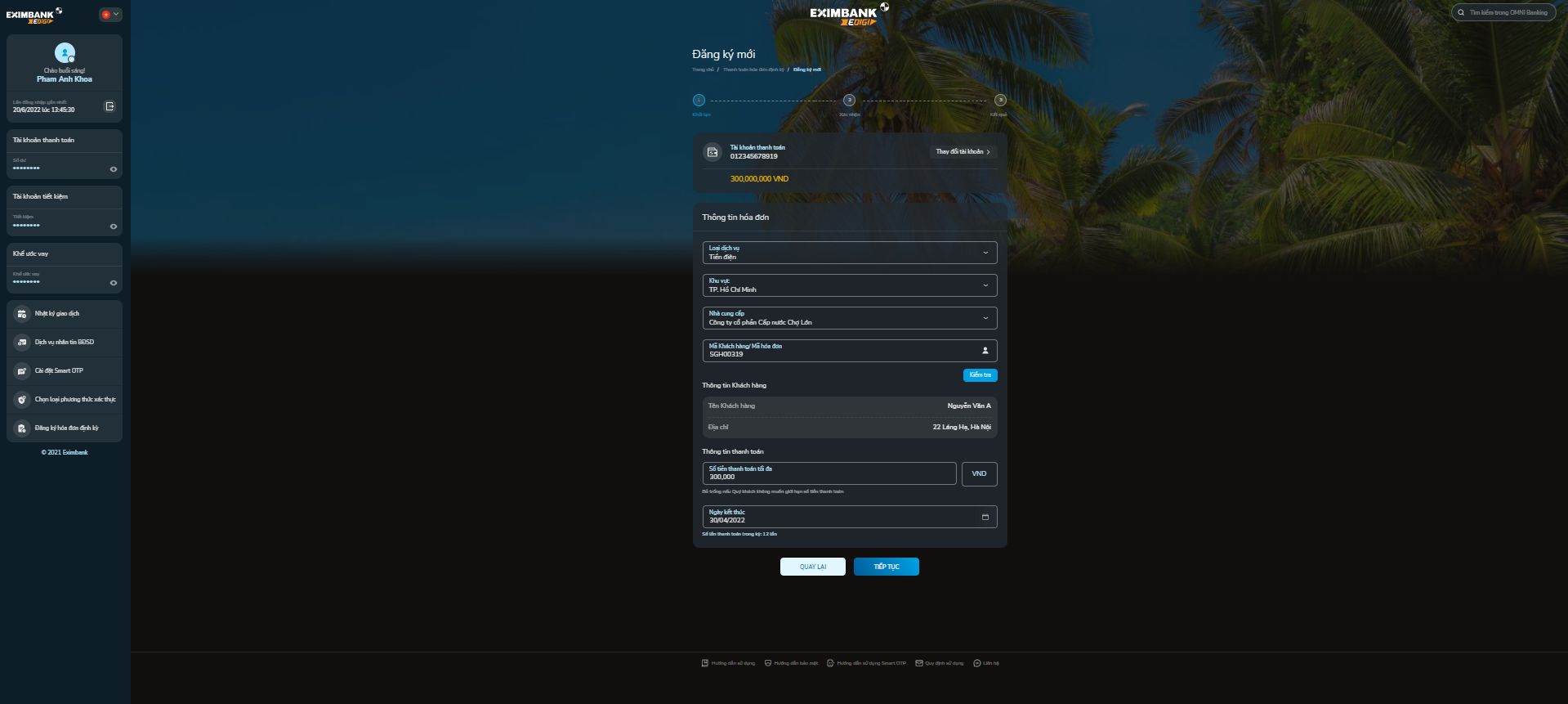This screenshot has width=1568, height=704.
Task: Click the calendar icon in Ngày kết thúc field
Action: coord(985,517)
